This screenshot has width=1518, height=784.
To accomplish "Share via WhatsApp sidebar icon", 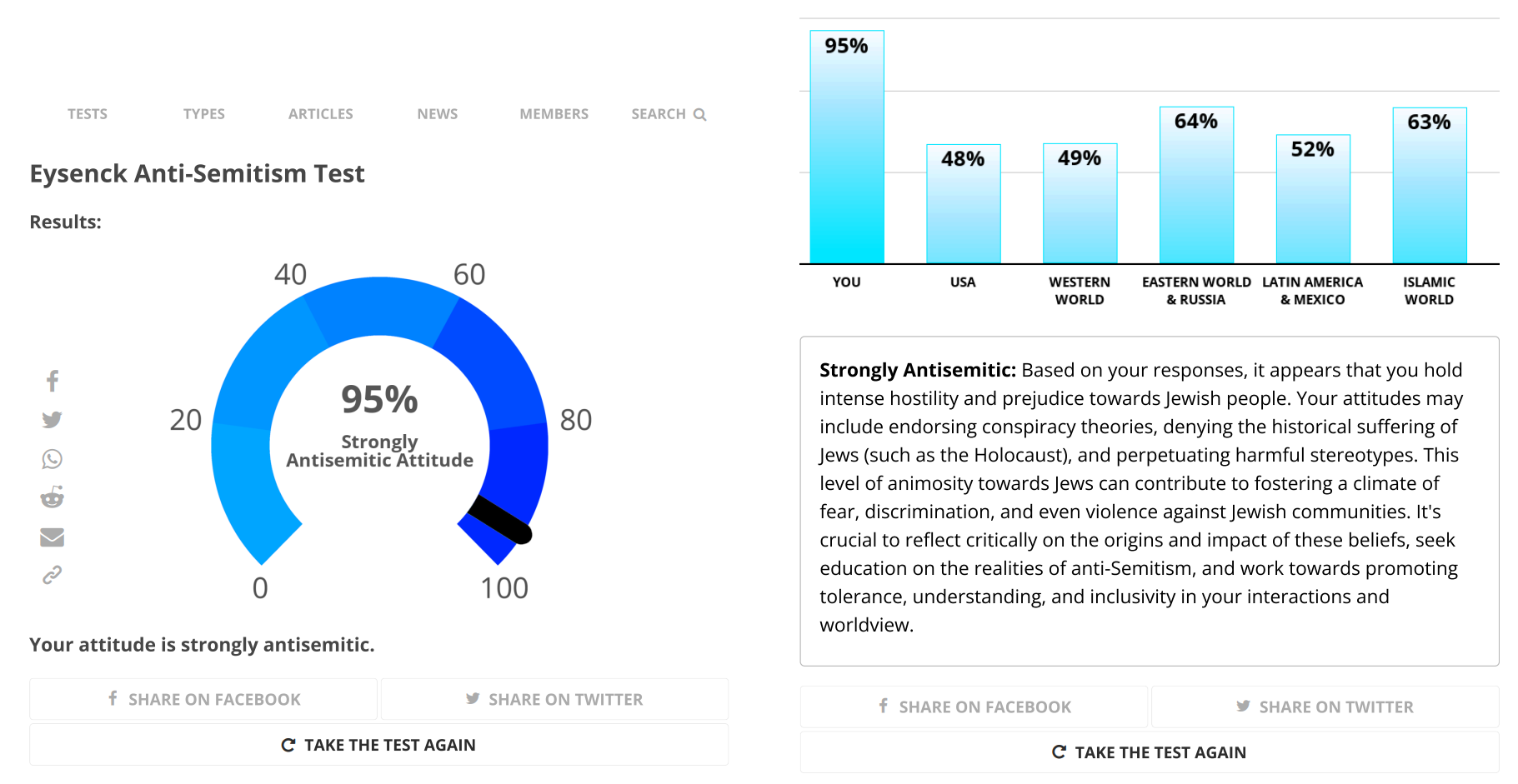I will pos(52,459).
